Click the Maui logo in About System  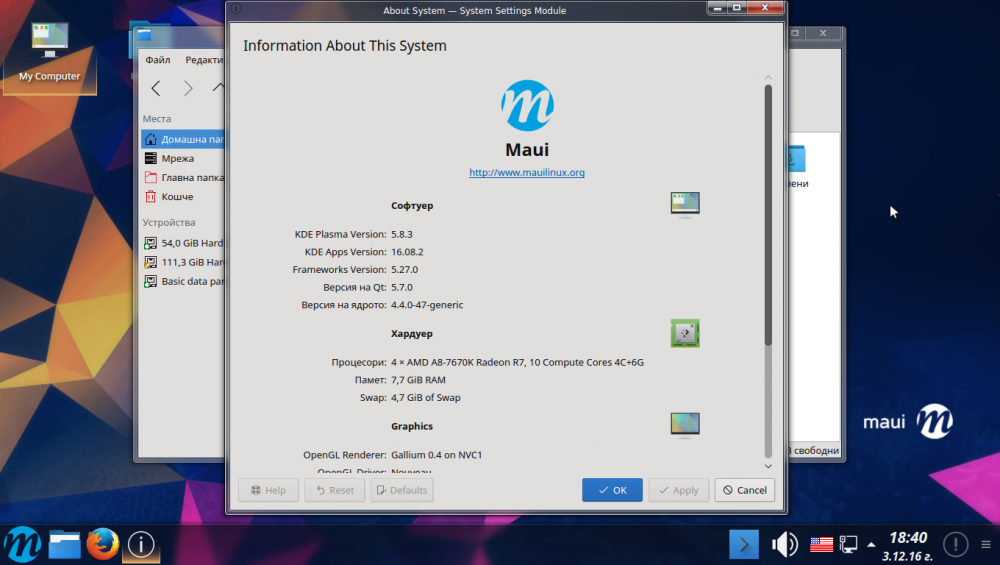coord(527,105)
